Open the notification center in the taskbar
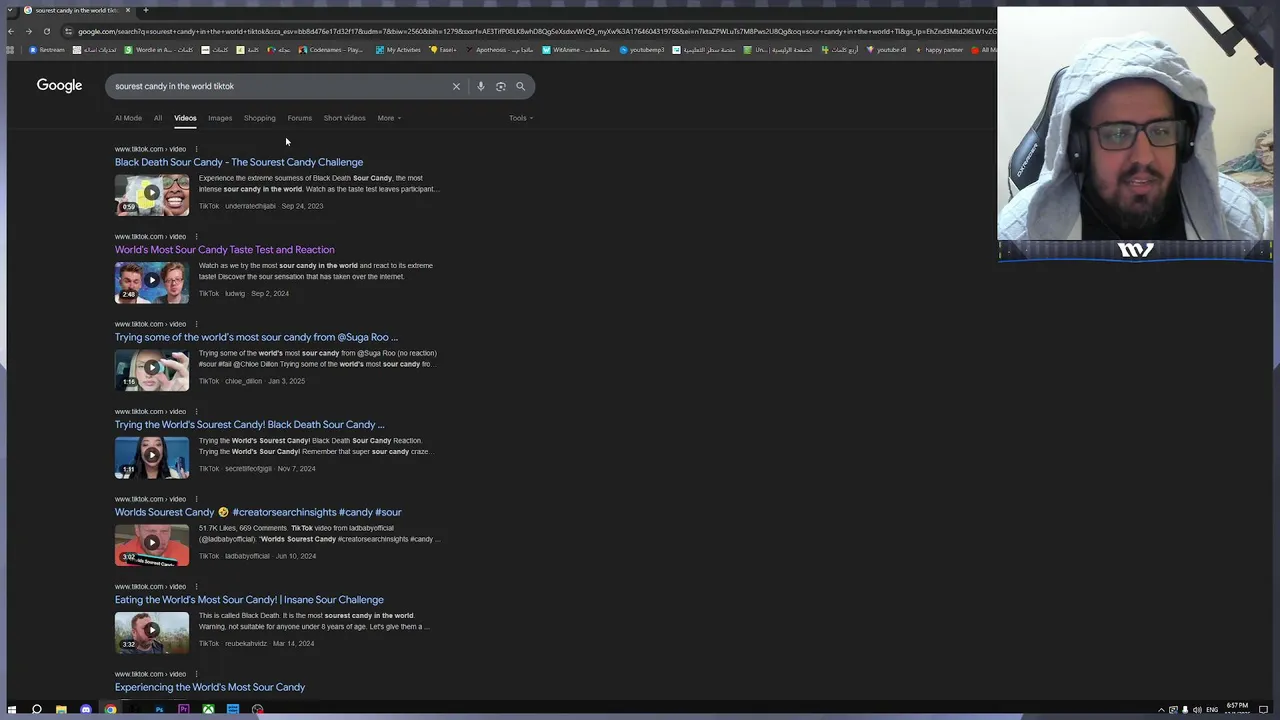This screenshot has width=1280, height=720. click(x=1263, y=710)
